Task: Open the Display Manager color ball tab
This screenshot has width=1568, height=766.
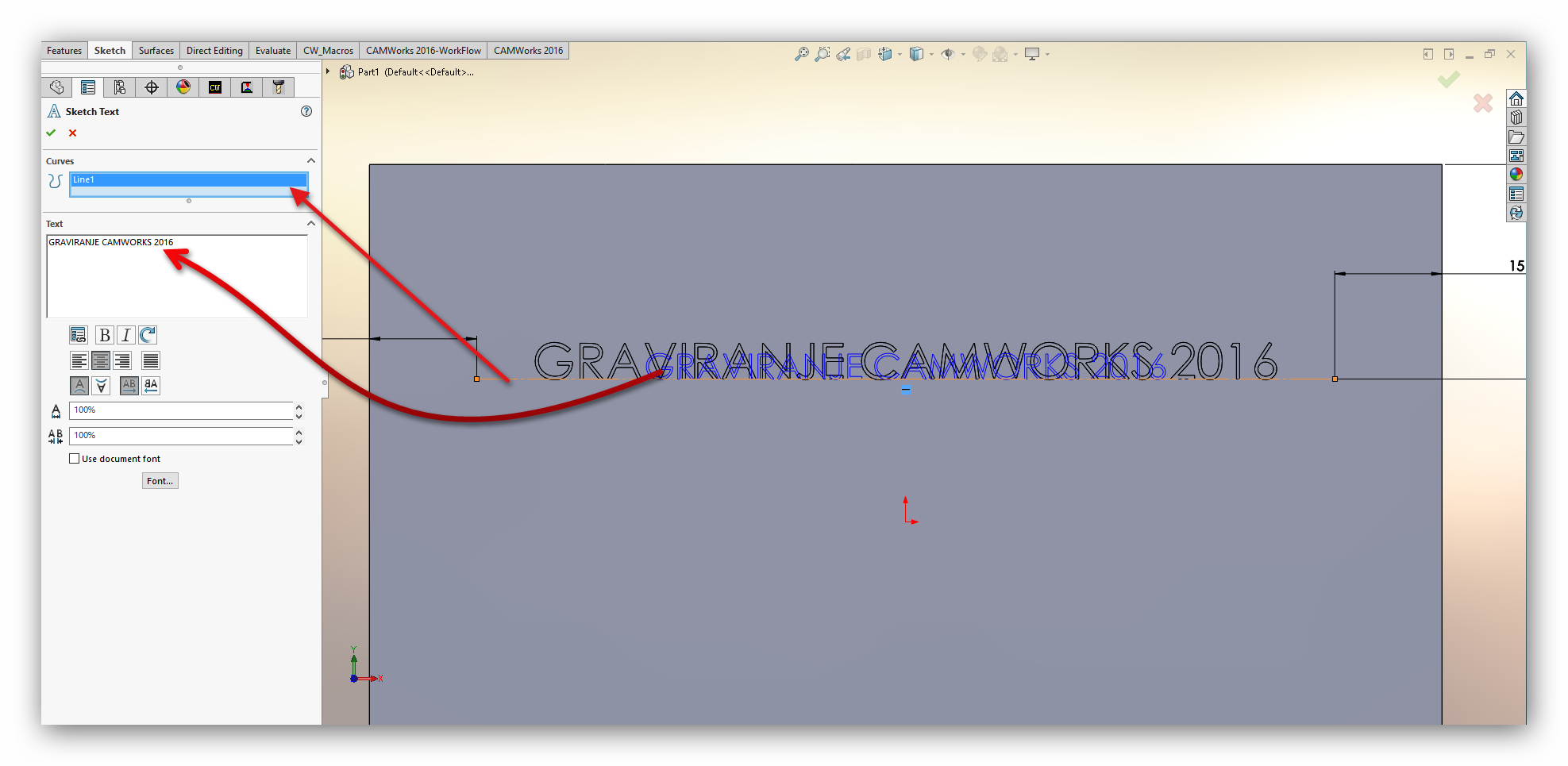Action: point(183,87)
